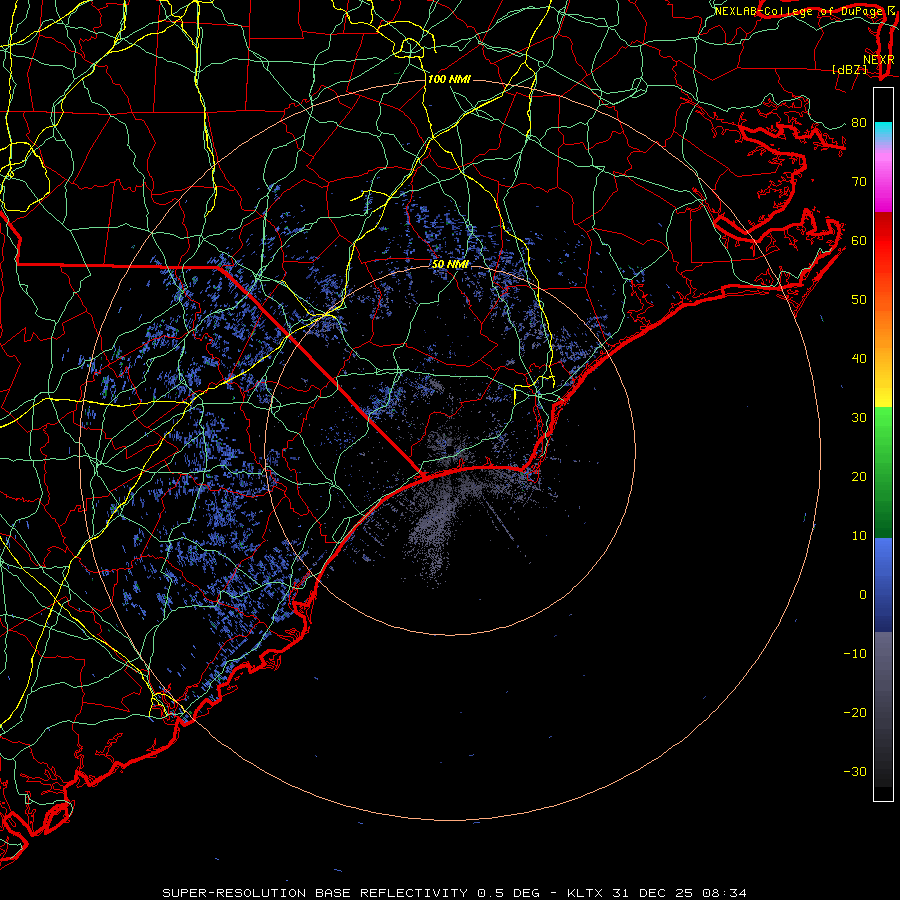Click the magenta band of the color bar
900x900 pixels.
point(883,183)
